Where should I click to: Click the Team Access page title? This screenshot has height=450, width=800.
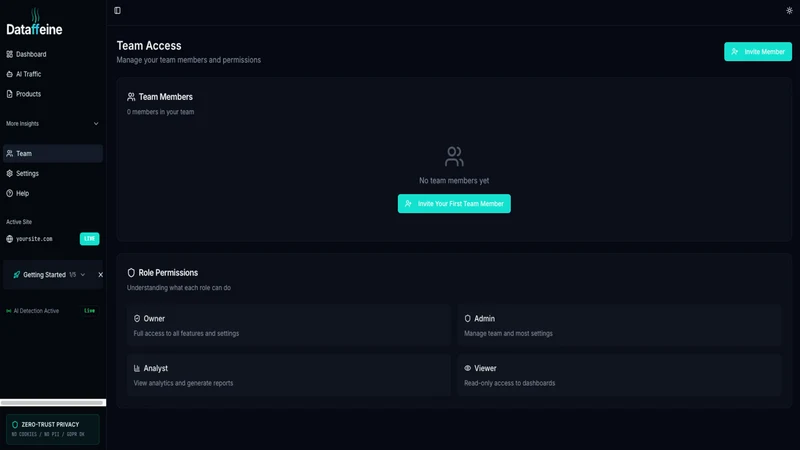coord(149,46)
